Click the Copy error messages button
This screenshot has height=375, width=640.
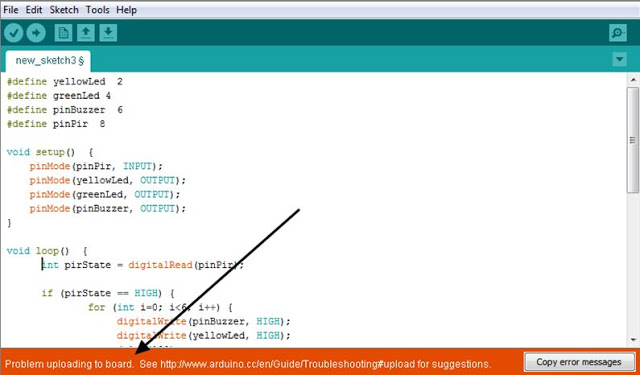579,362
